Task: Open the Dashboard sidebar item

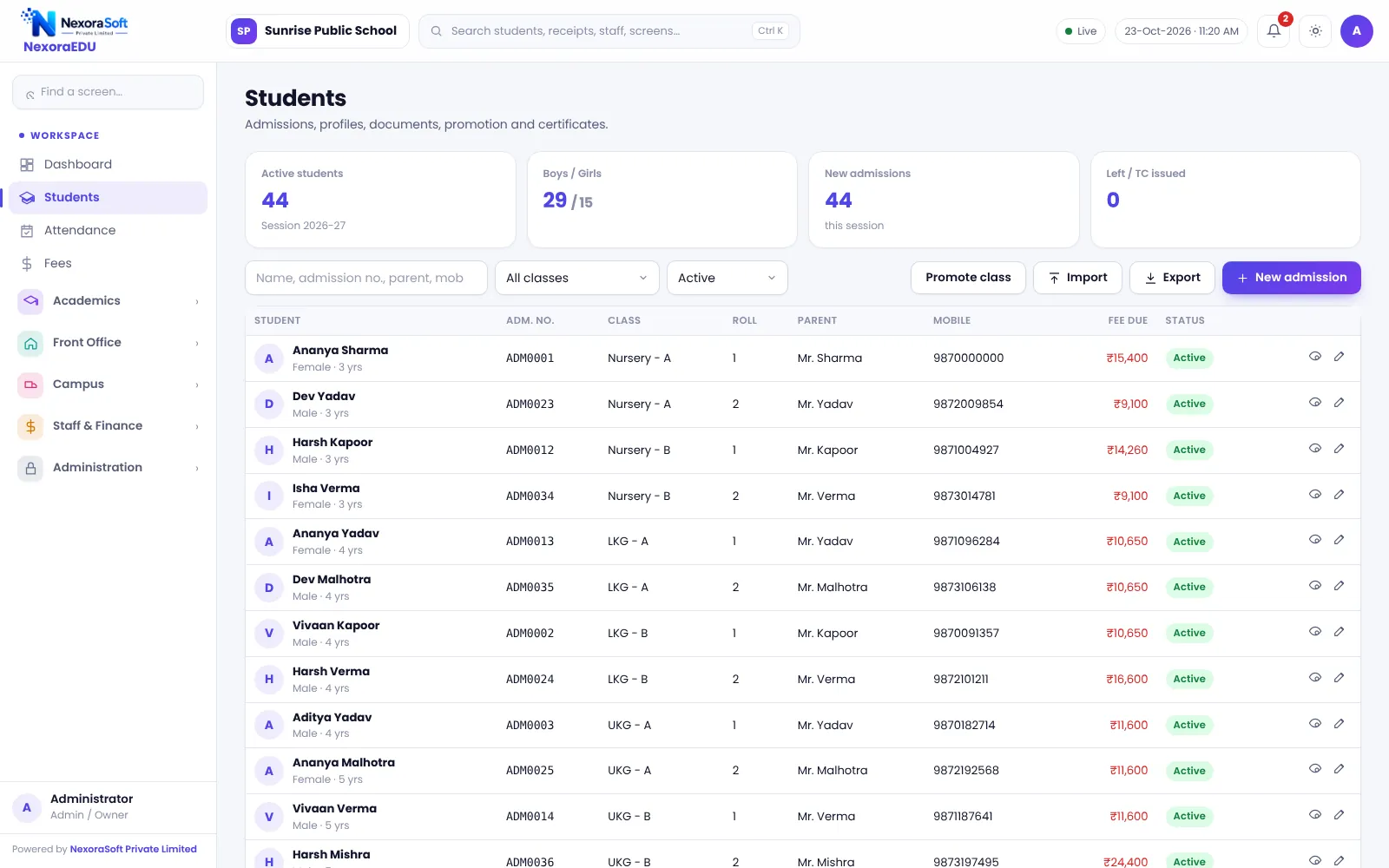Action: pos(109,165)
